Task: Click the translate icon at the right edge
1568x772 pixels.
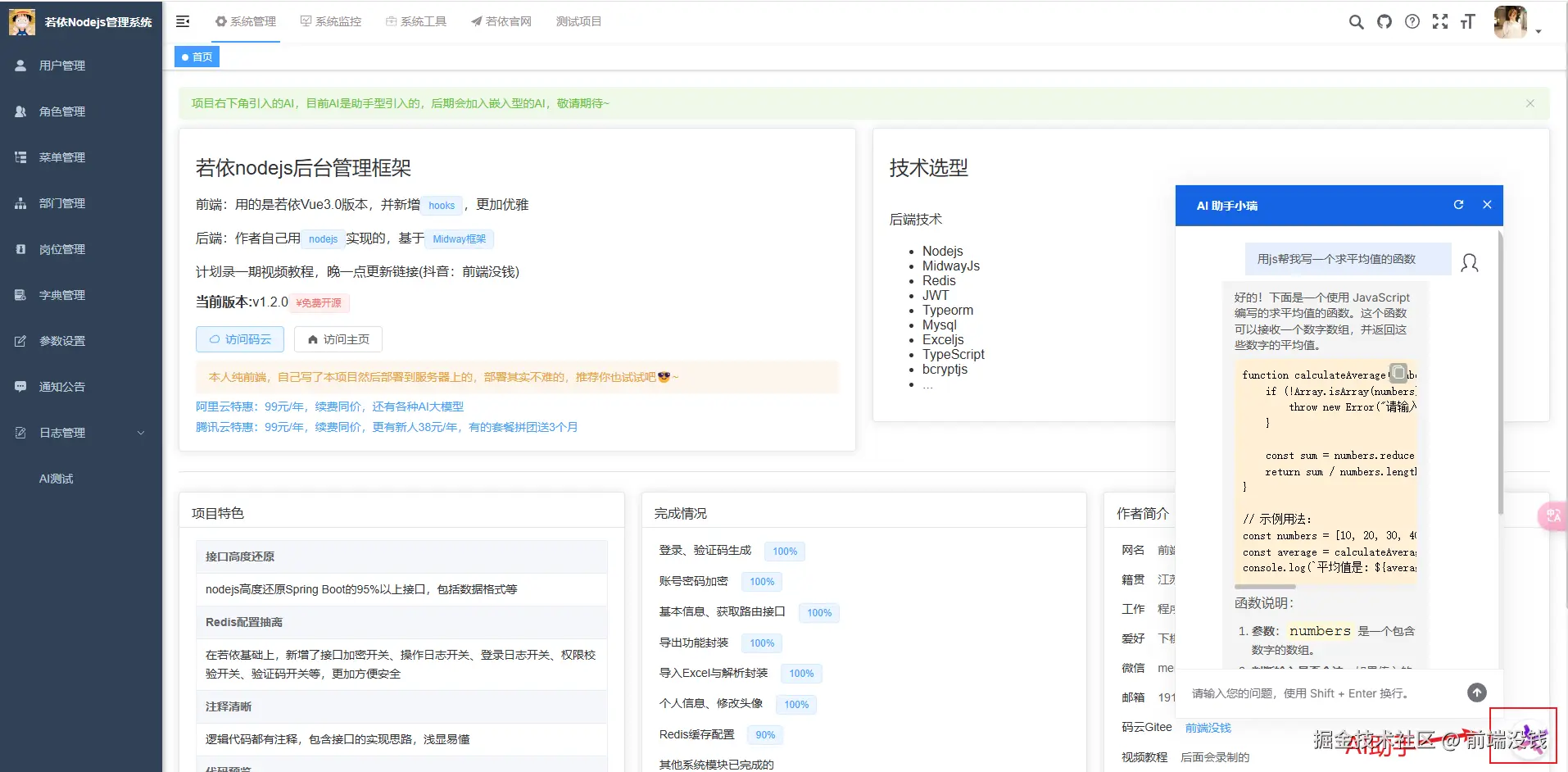Action: 1553,515
